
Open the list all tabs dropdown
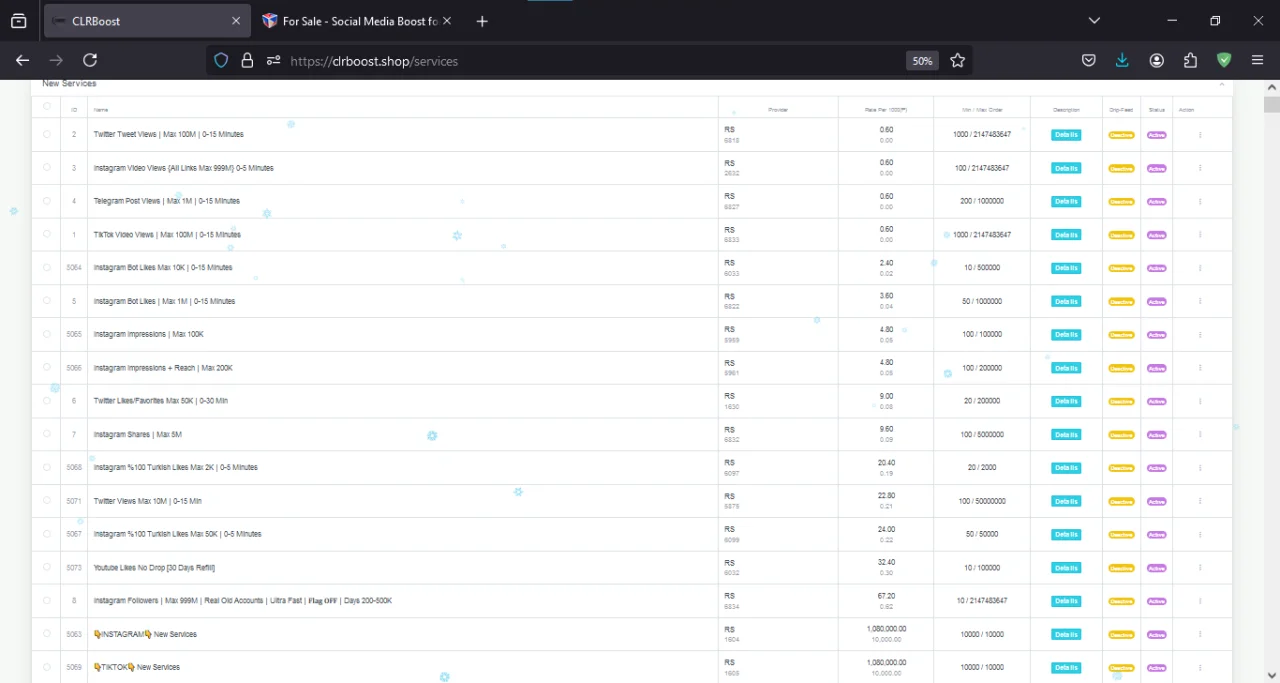[1094, 21]
